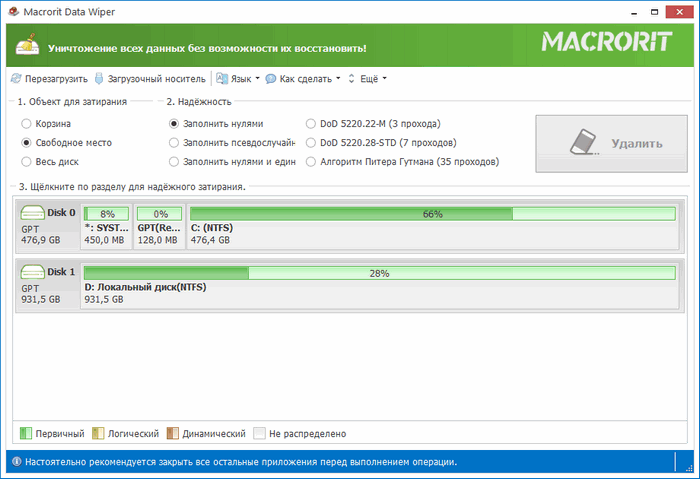Click the Disk 0 drive icon
The width and height of the screenshot is (700, 479).
[32, 212]
